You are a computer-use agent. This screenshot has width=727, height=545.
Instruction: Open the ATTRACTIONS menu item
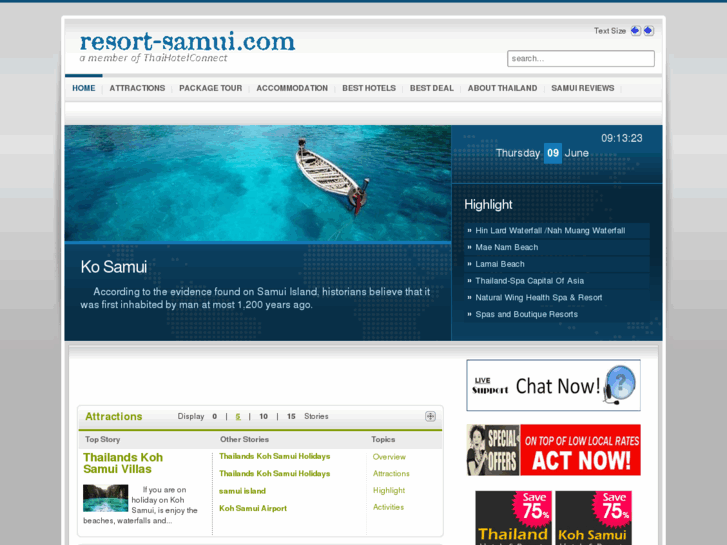pyautogui.click(x=137, y=88)
